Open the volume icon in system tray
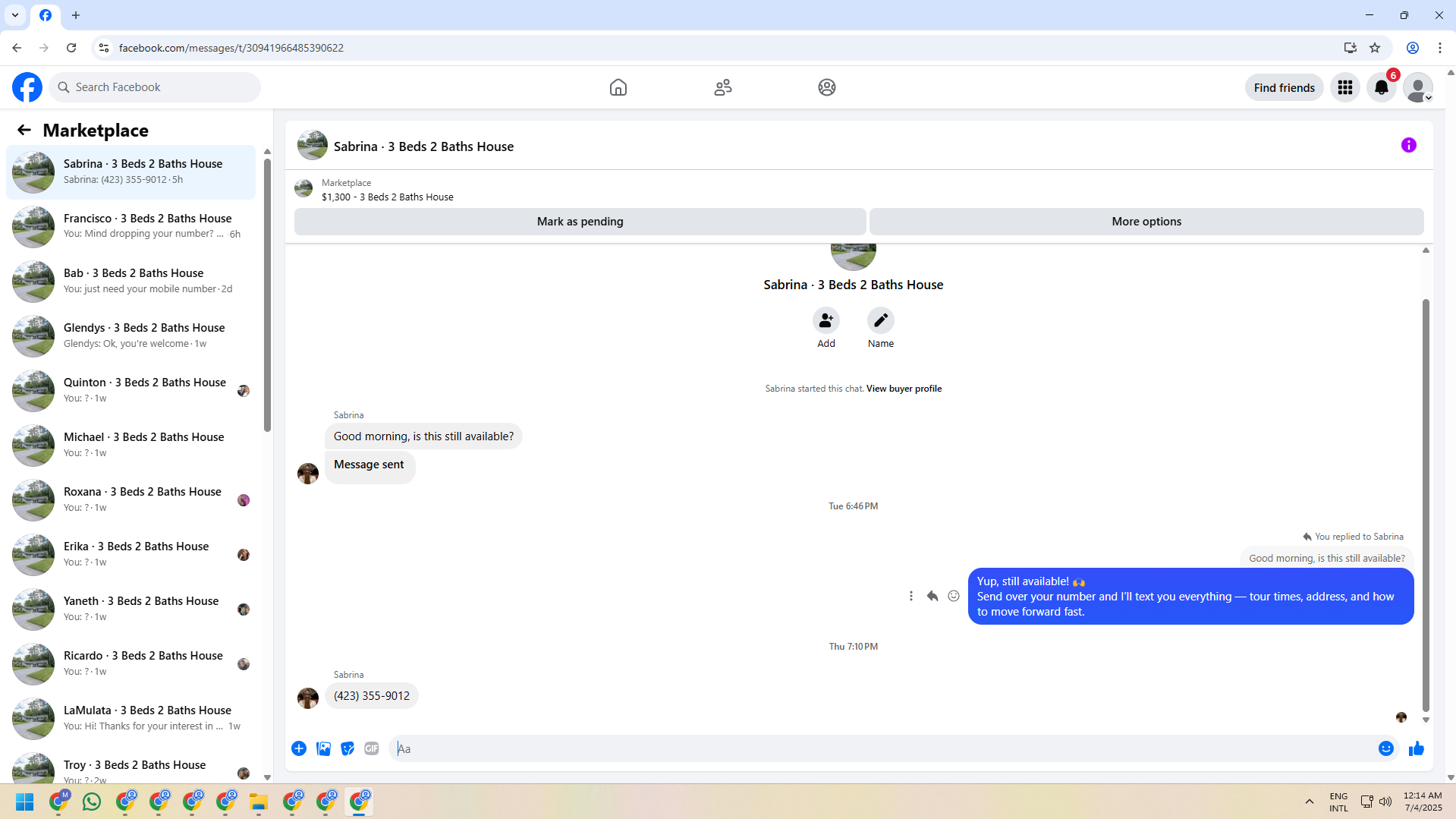The height and width of the screenshot is (819, 1456). pos(1385,802)
